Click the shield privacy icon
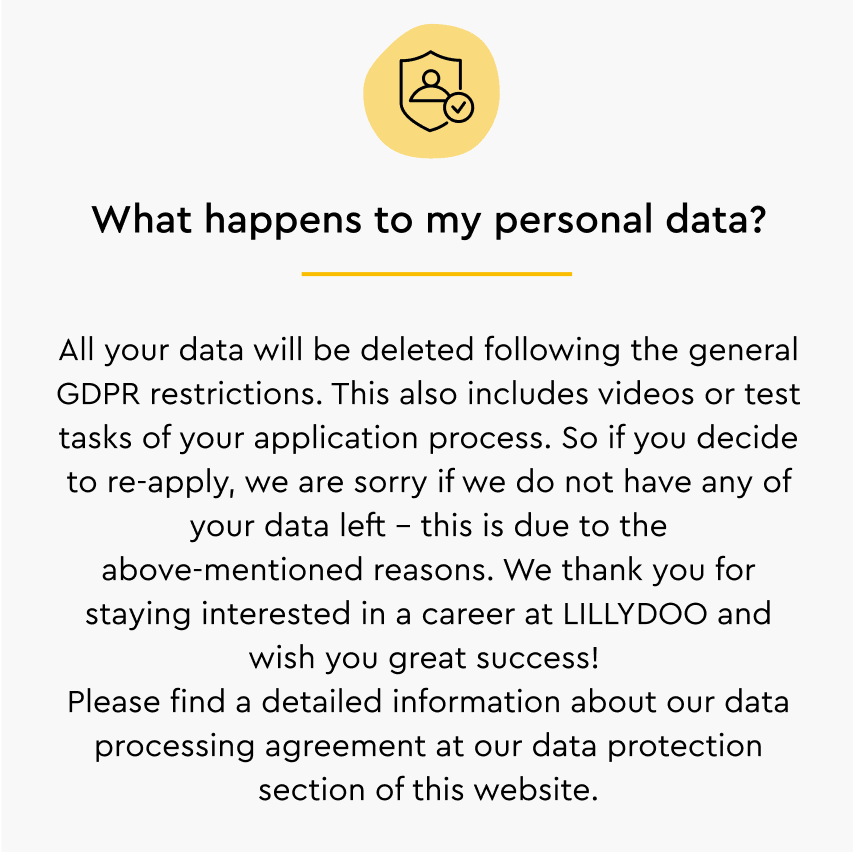853x852 pixels. 435,91
